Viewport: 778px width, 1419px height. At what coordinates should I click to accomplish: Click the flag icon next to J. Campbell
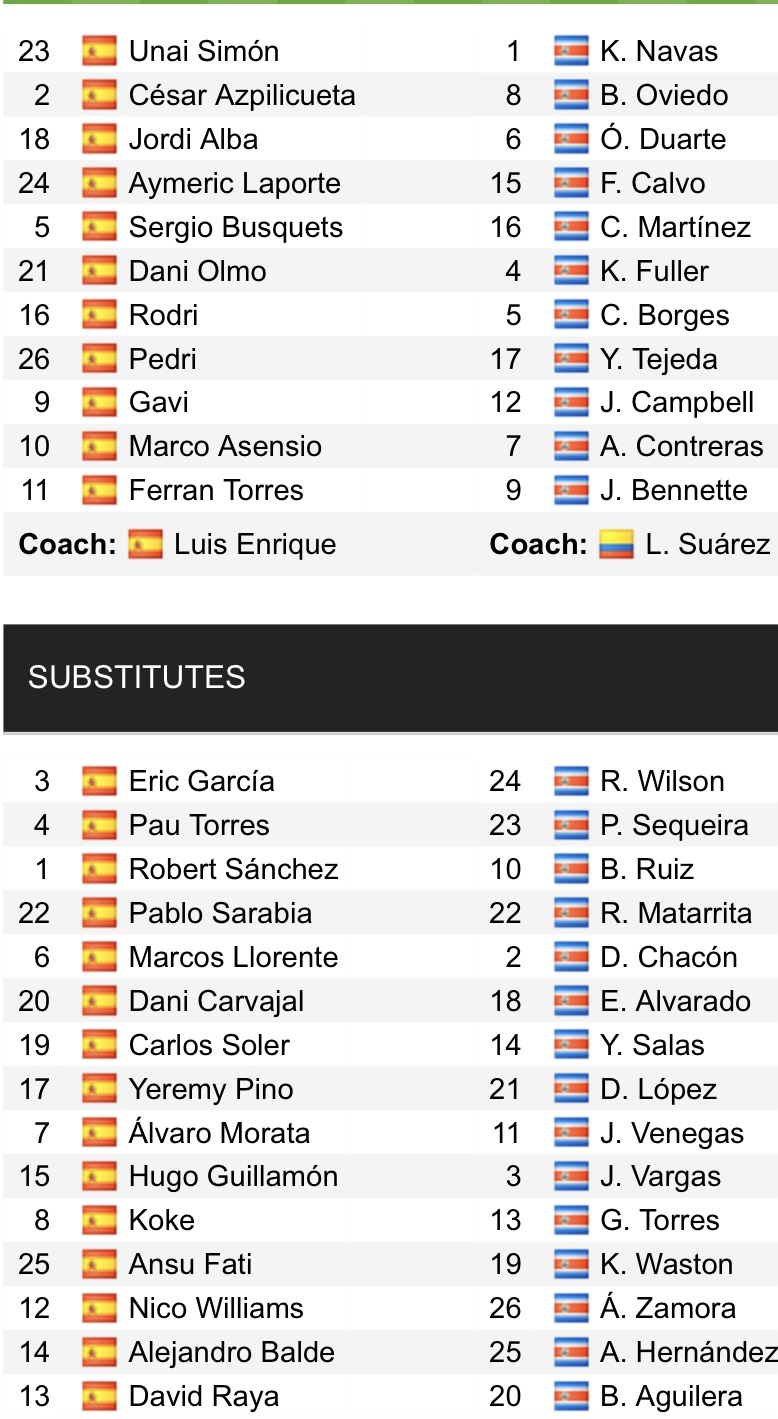point(570,403)
